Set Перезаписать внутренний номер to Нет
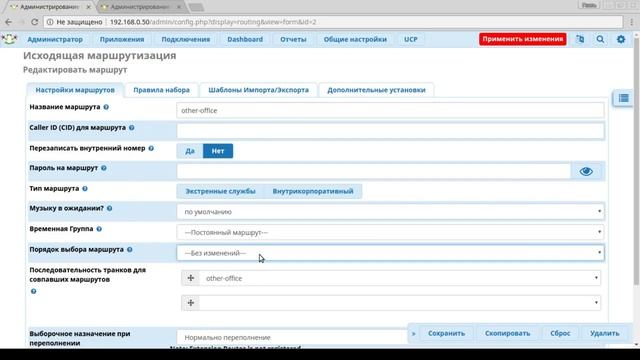The image size is (640, 360). pyautogui.click(x=218, y=151)
